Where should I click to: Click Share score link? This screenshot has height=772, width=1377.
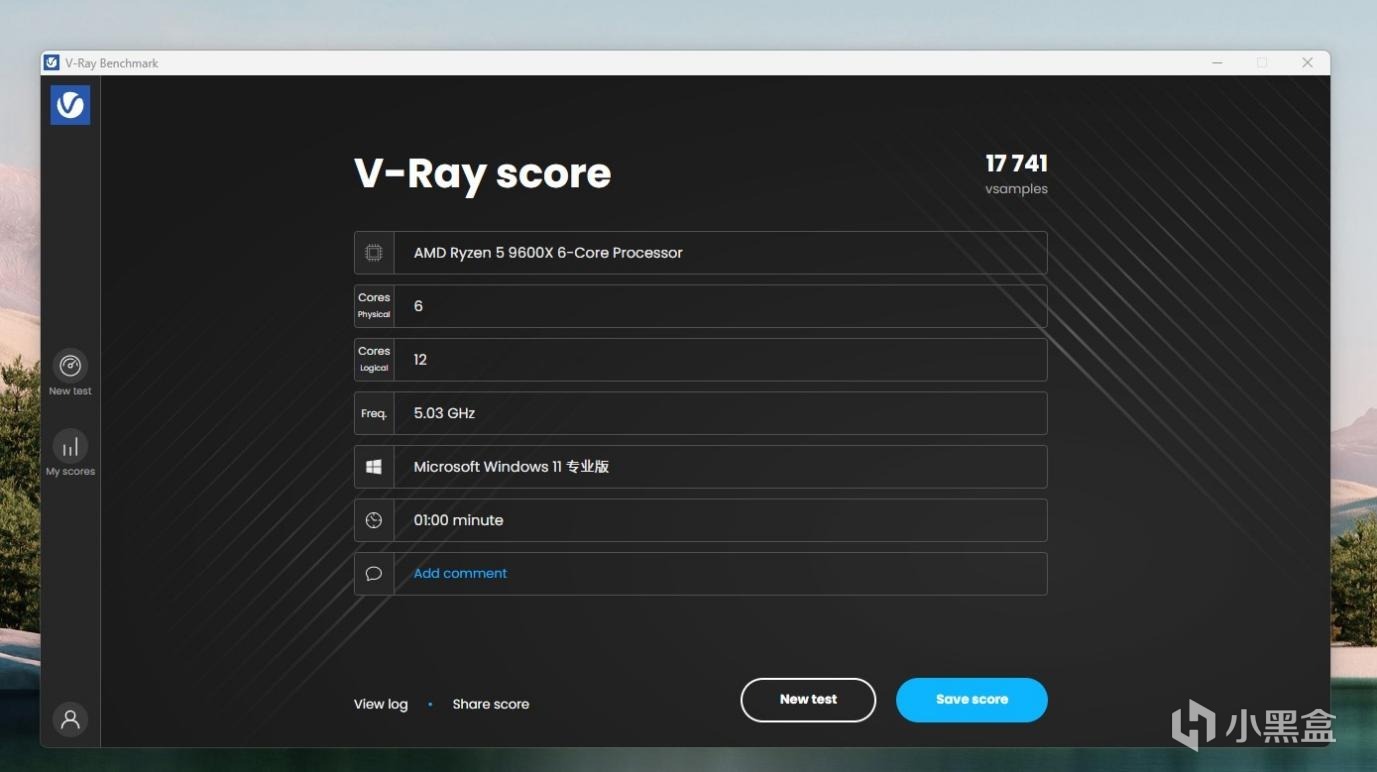click(x=491, y=704)
